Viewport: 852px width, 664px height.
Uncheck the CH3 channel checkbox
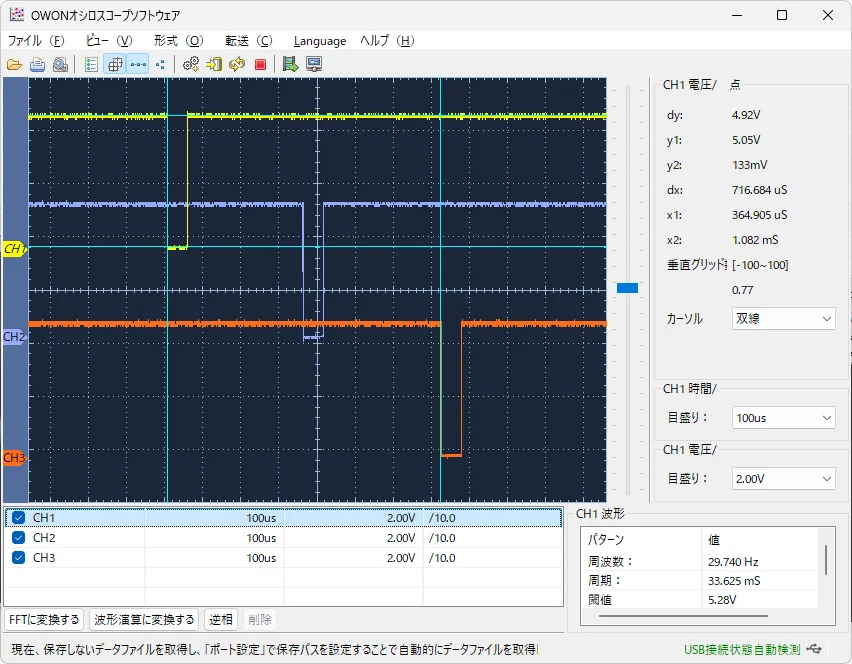(18, 557)
